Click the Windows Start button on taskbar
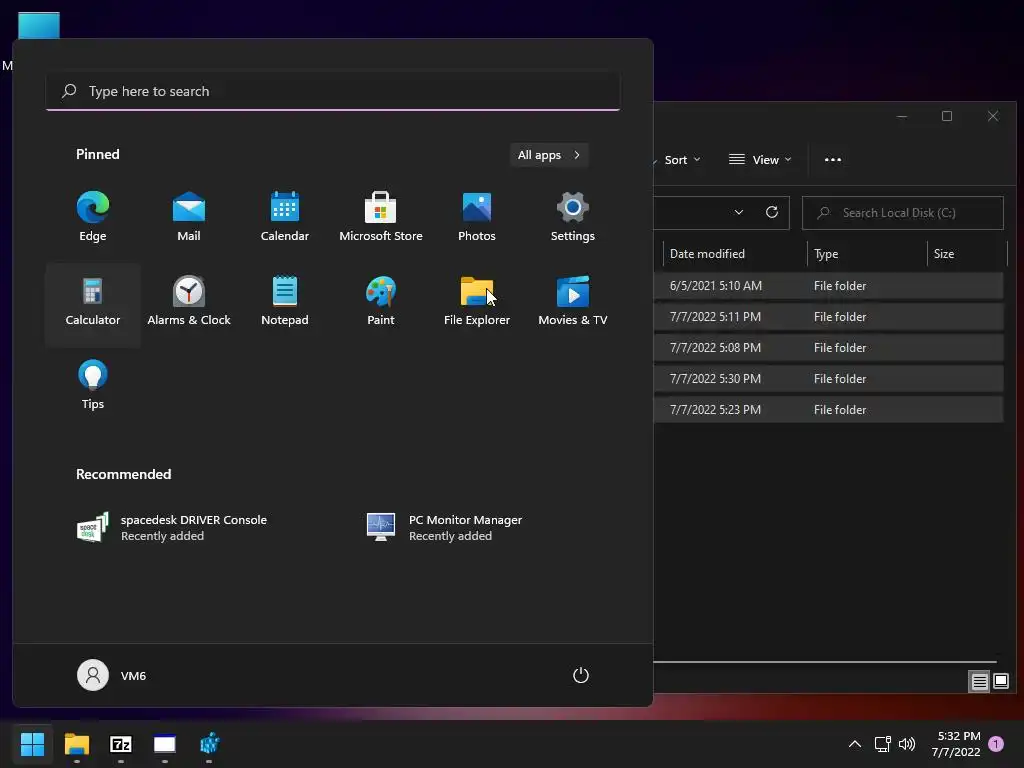Screen dimensions: 1024x768 click(32, 744)
